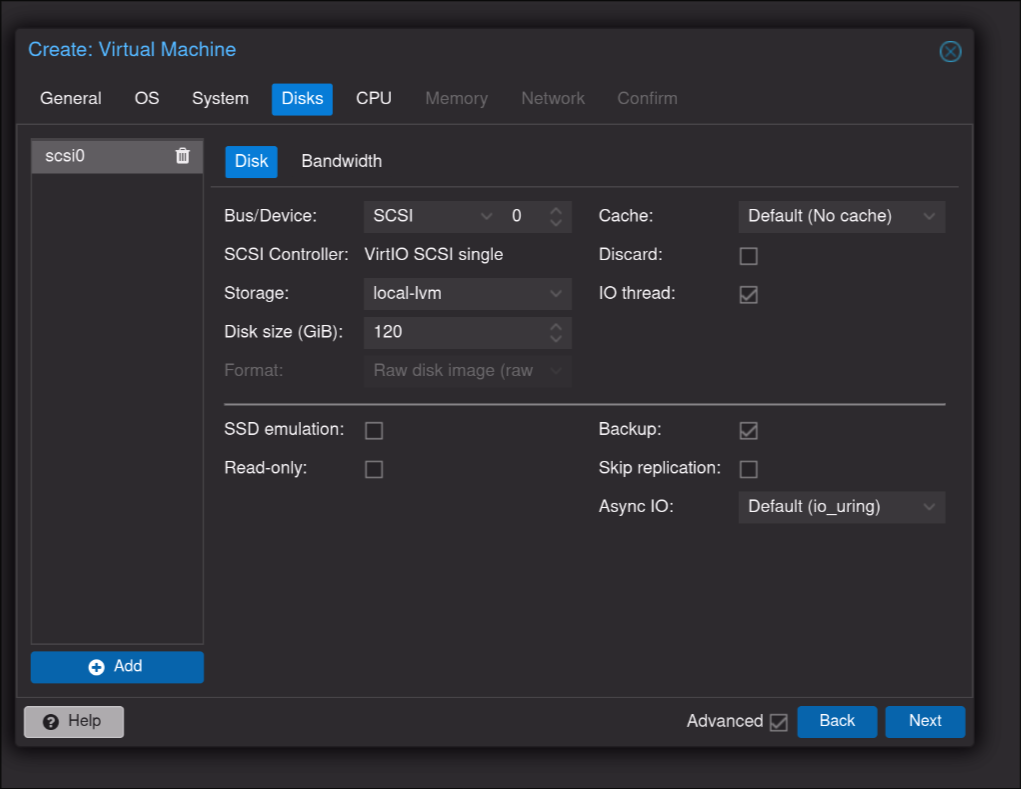Delete the scsi0 disk with trash icon
The height and width of the screenshot is (789, 1021).
(x=182, y=156)
